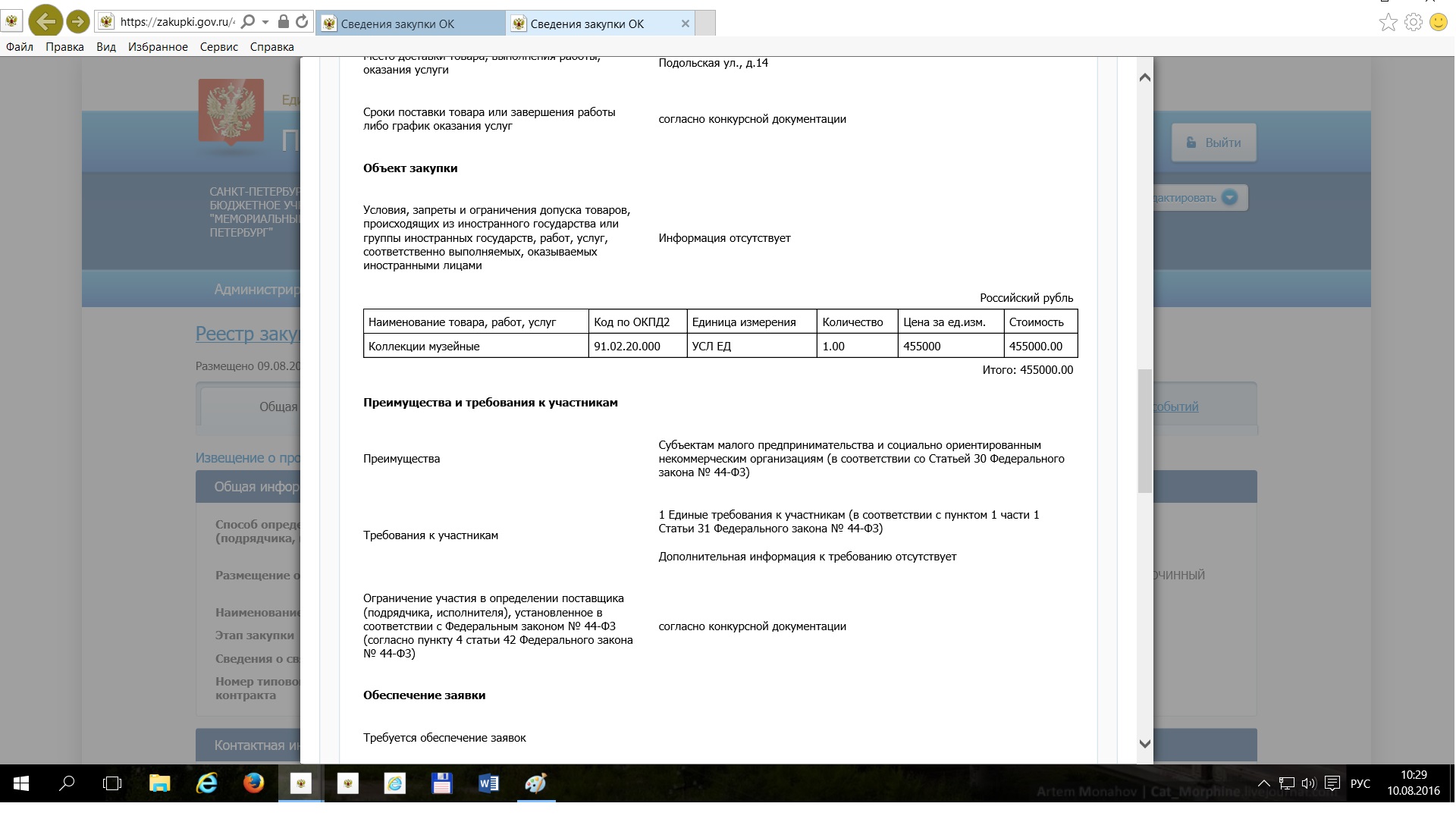Switch to first 'Сведения закупки ОК' tab
This screenshot has height=819, width=1456.
pyautogui.click(x=410, y=24)
